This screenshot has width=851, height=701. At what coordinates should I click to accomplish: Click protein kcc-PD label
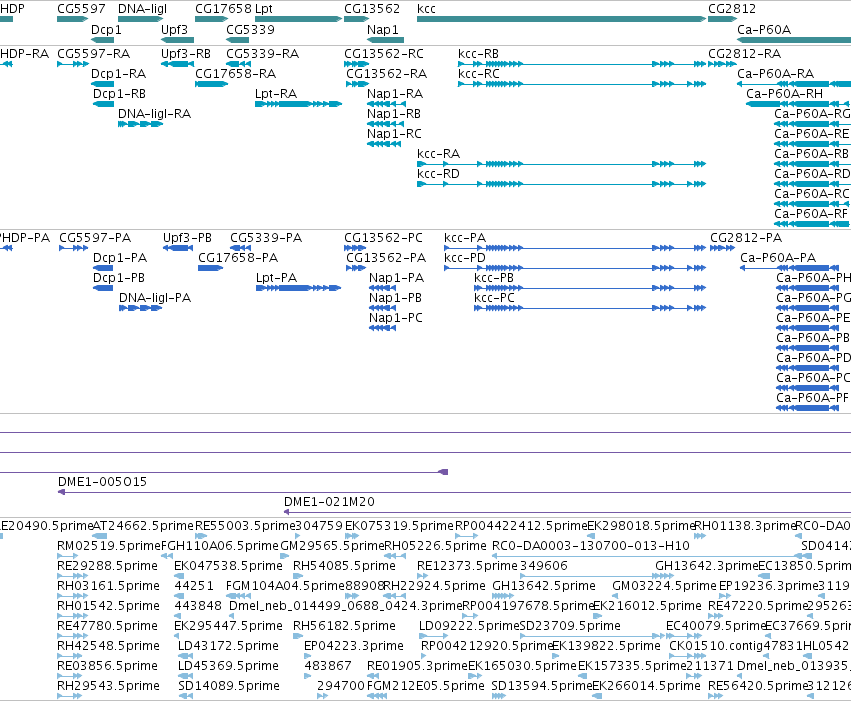(x=465, y=258)
